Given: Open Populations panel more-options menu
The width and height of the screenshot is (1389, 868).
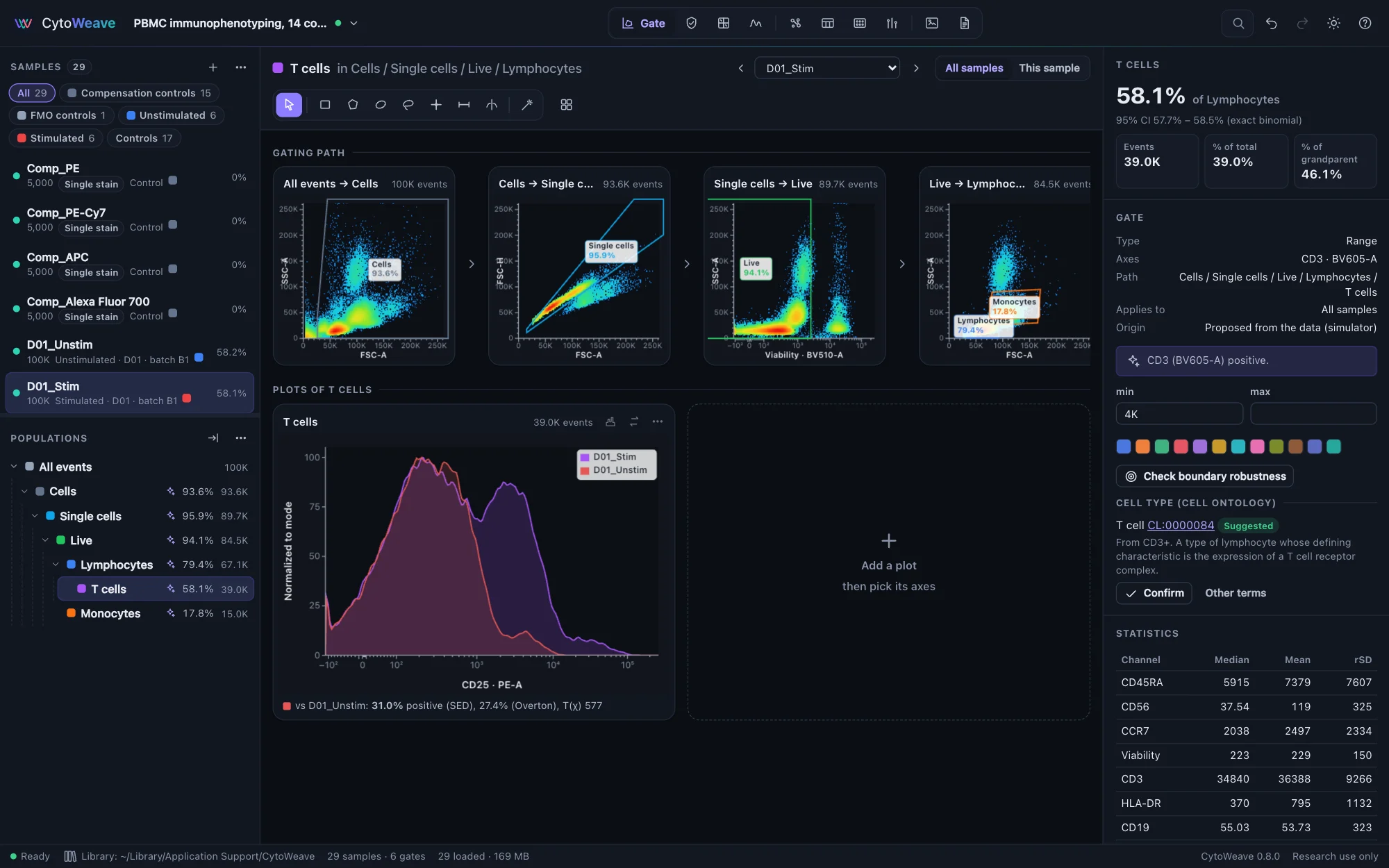Looking at the screenshot, I should pyautogui.click(x=241, y=438).
